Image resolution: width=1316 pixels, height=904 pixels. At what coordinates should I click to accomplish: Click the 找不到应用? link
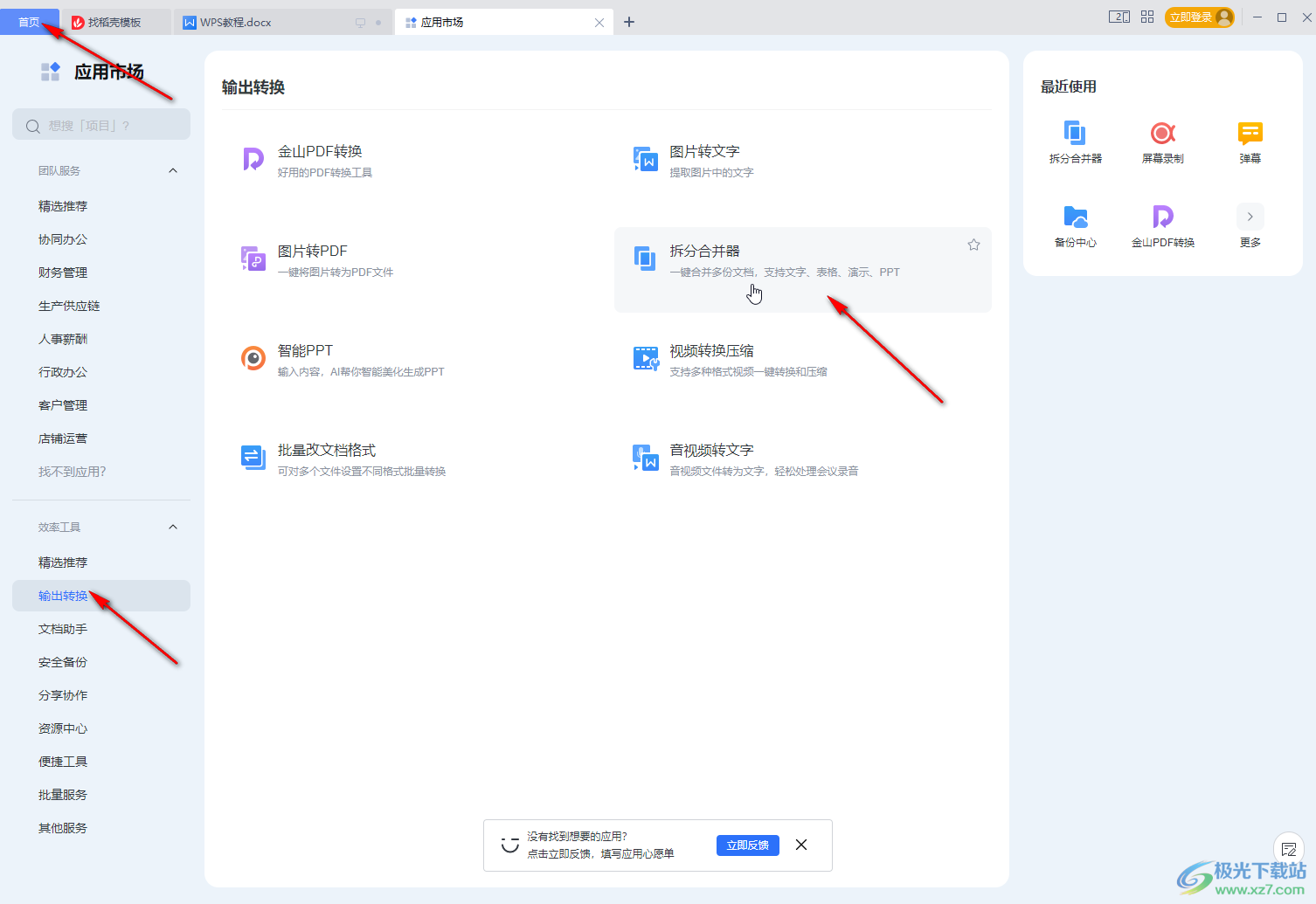tap(72, 472)
